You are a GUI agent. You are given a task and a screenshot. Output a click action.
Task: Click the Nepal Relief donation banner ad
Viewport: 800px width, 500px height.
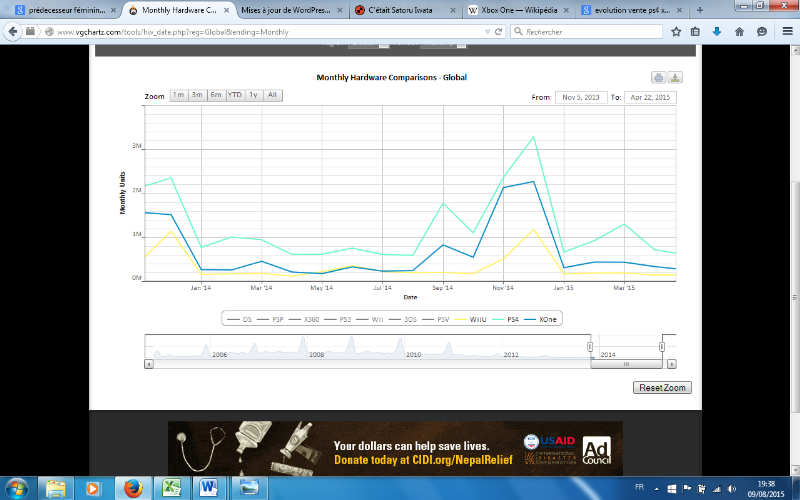(395, 448)
